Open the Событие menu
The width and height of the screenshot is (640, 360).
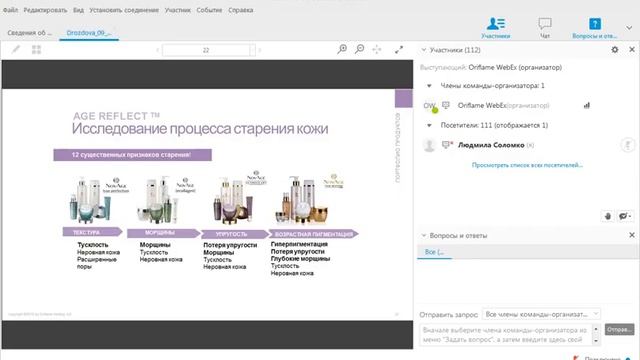[209, 10]
